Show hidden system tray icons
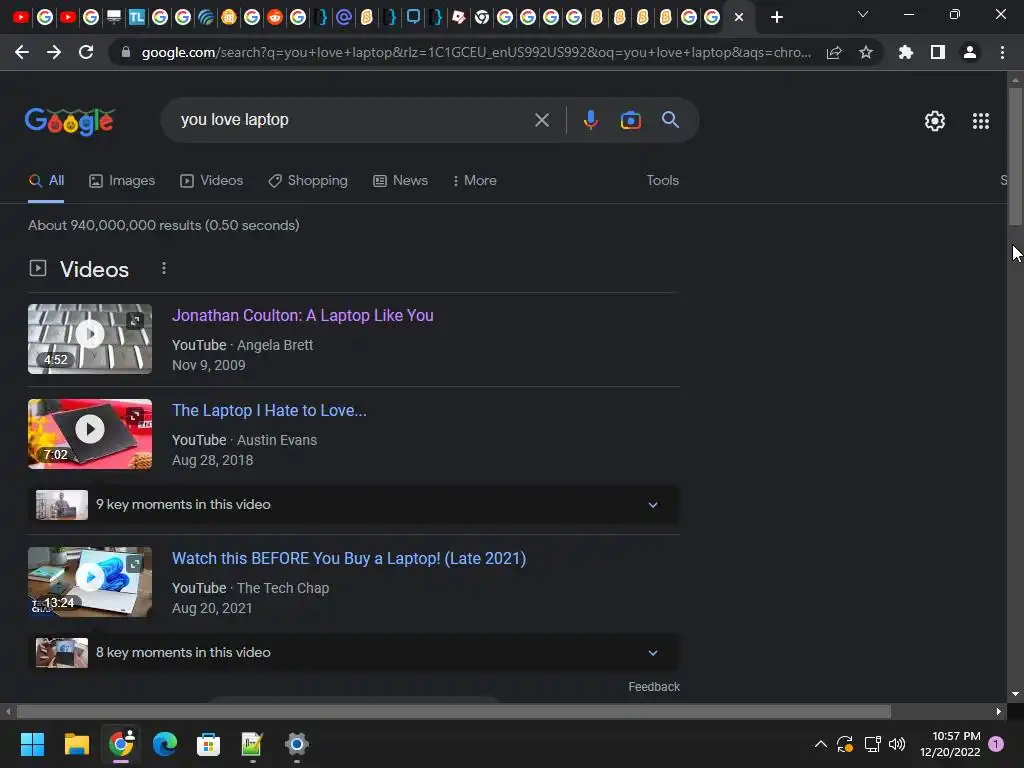 click(820, 744)
